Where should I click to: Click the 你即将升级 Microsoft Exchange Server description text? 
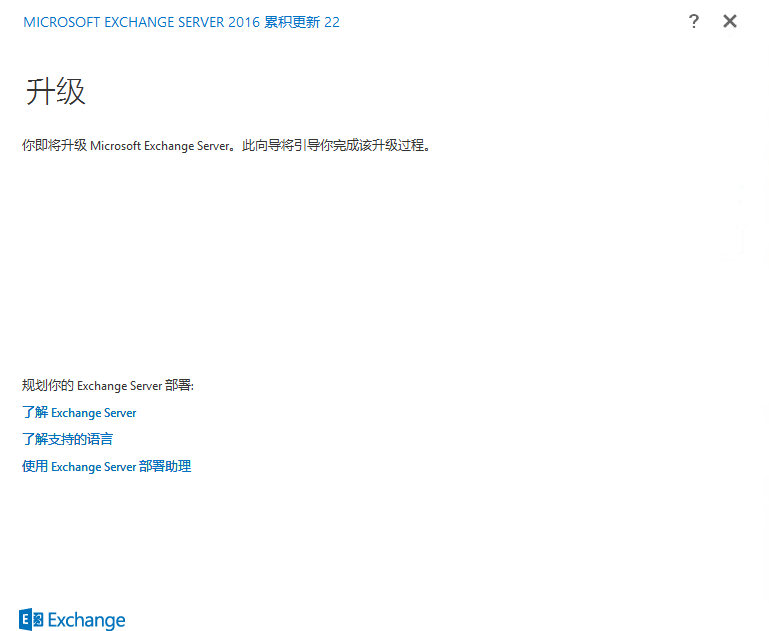[x=227, y=145]
